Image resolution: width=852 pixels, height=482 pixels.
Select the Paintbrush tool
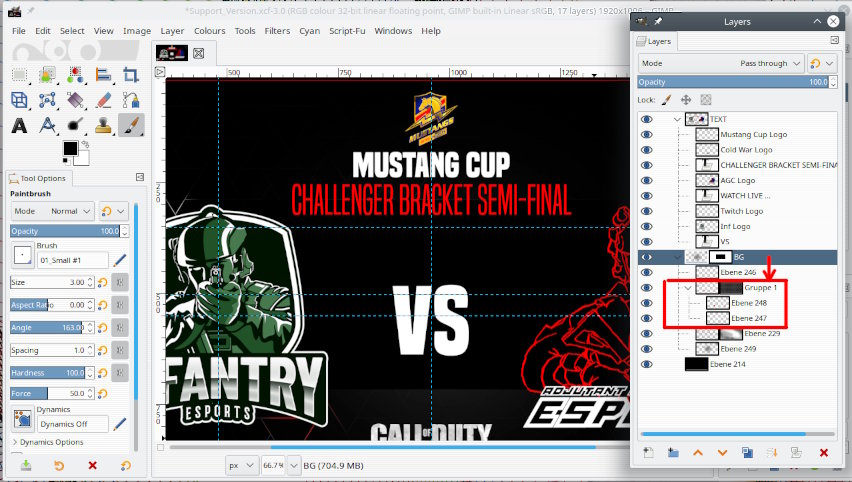tap(130, 126)
